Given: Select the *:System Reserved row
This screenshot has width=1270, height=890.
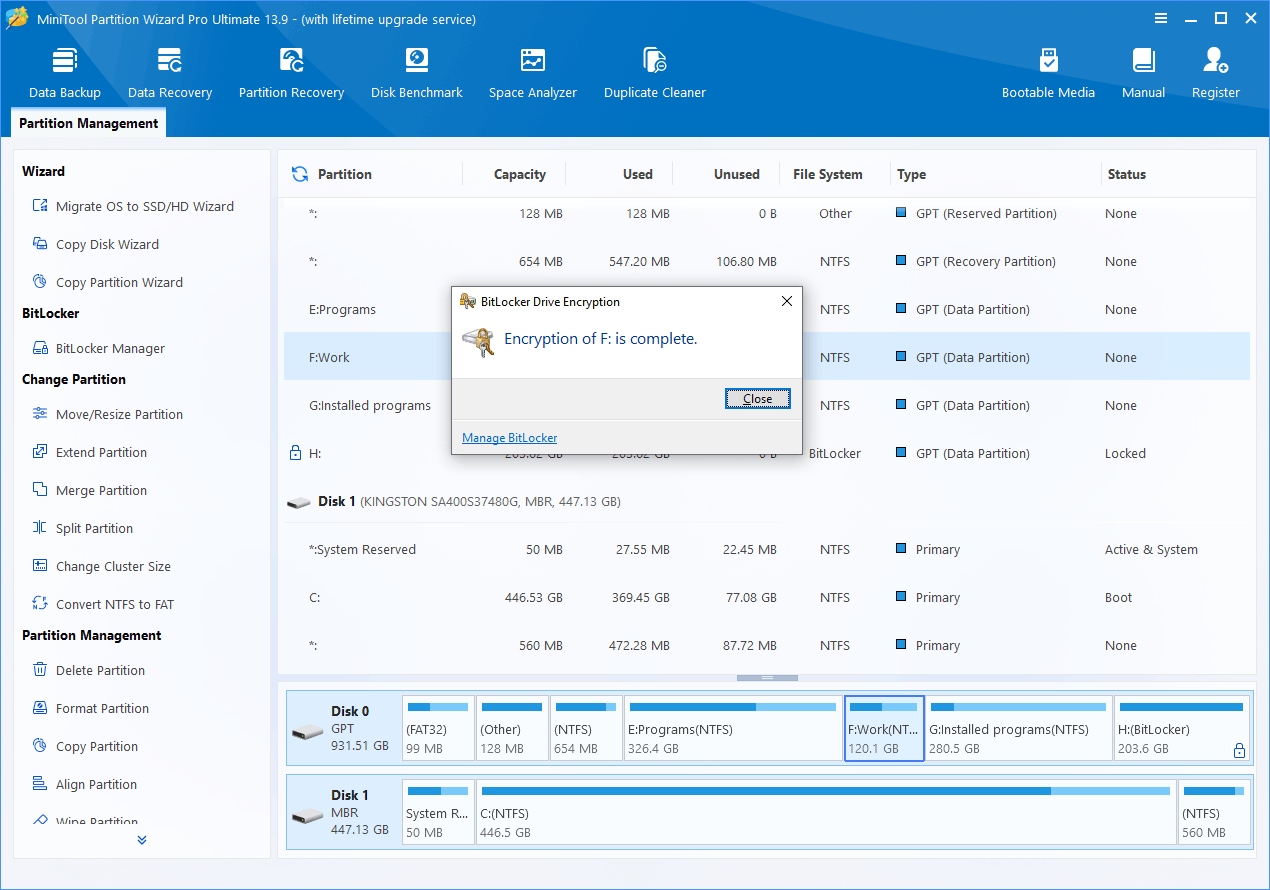Looking at the screenshot, I should [767, 550].
